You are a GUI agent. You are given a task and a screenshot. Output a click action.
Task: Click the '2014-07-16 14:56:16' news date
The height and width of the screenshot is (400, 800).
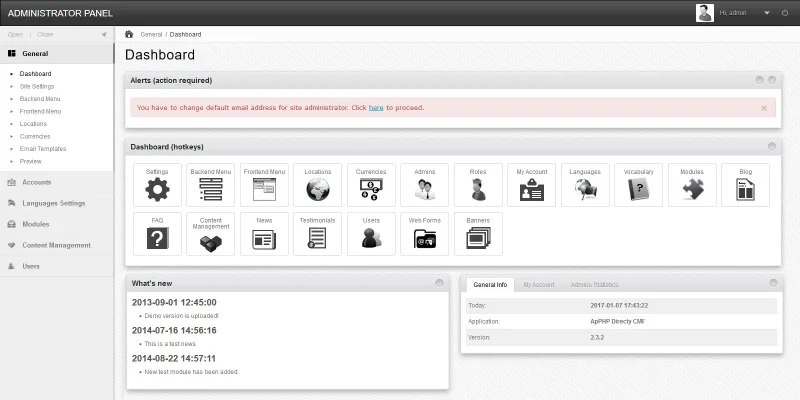coord(174,331)
